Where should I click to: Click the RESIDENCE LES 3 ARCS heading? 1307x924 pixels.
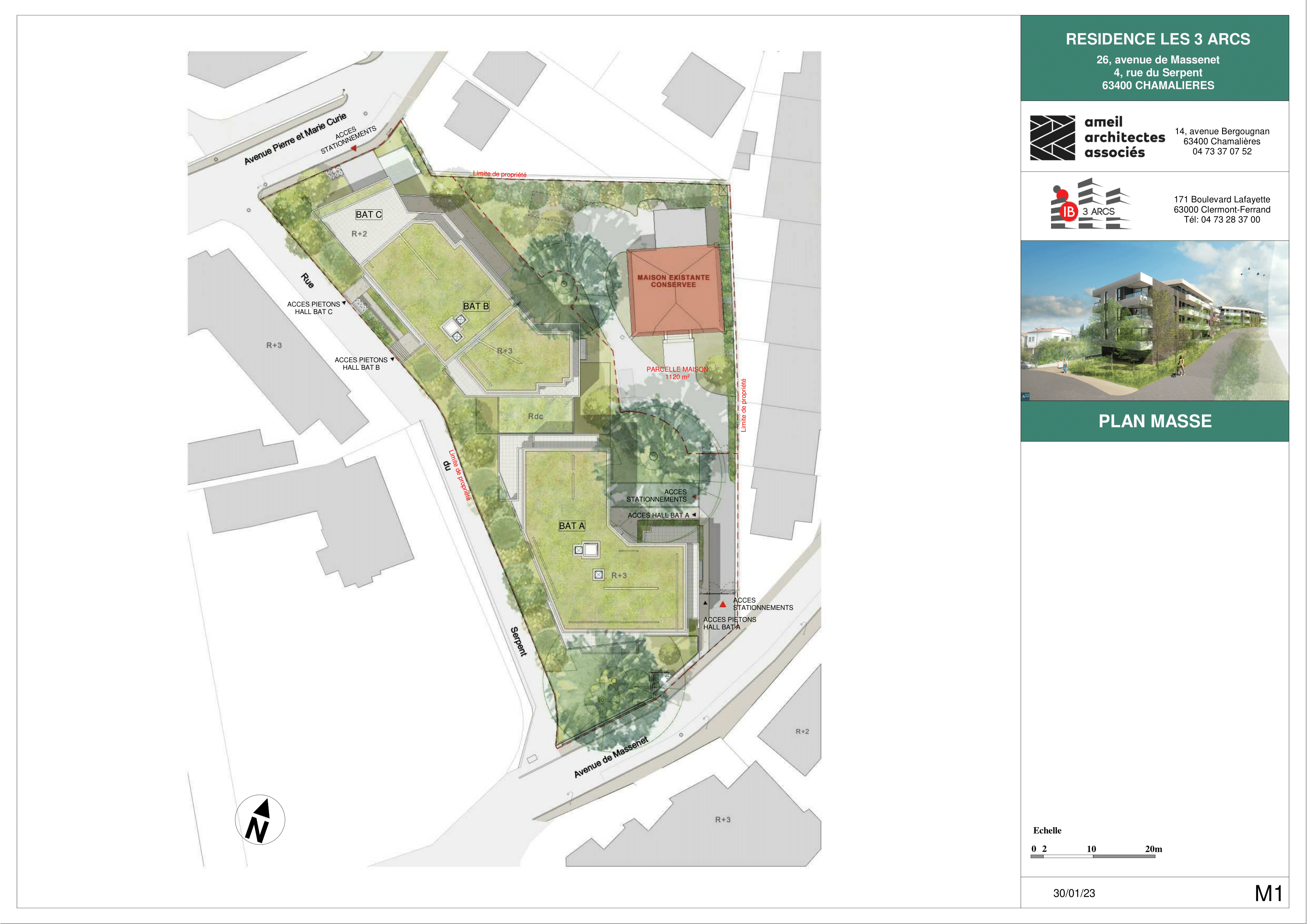tap(1157, 39)
